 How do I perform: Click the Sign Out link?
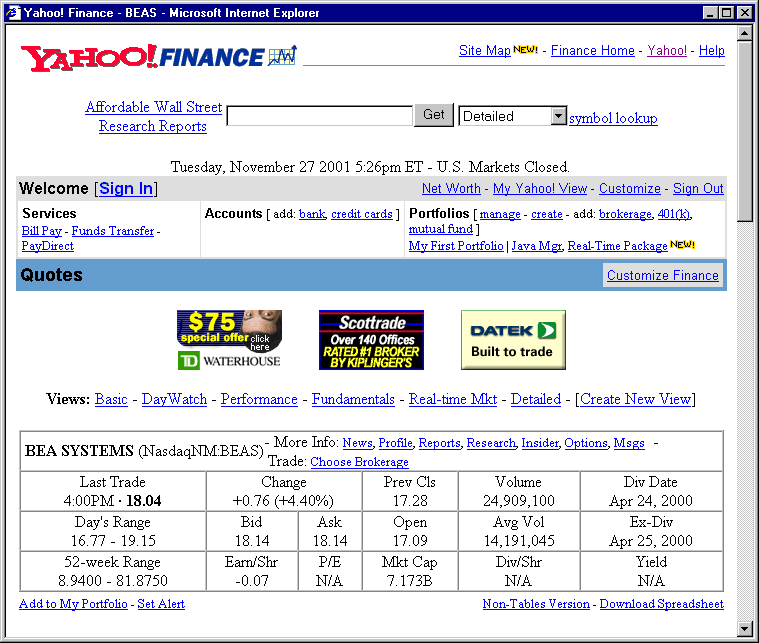click(x=698, y=188)
